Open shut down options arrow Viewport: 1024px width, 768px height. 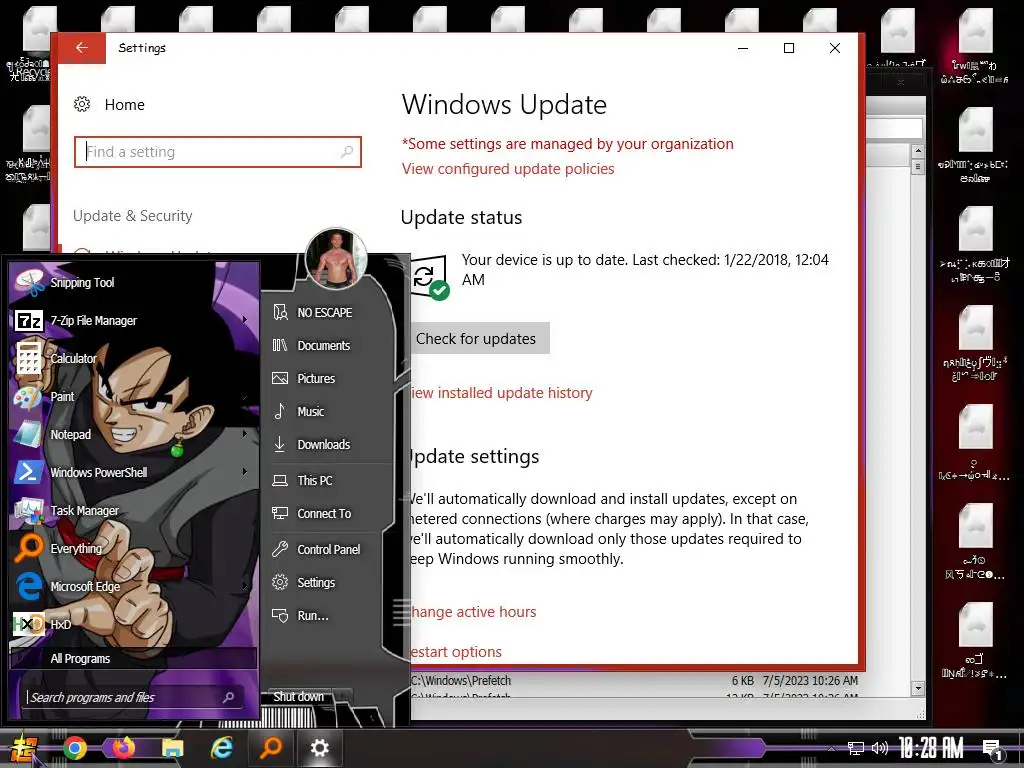tap(344, 697)
